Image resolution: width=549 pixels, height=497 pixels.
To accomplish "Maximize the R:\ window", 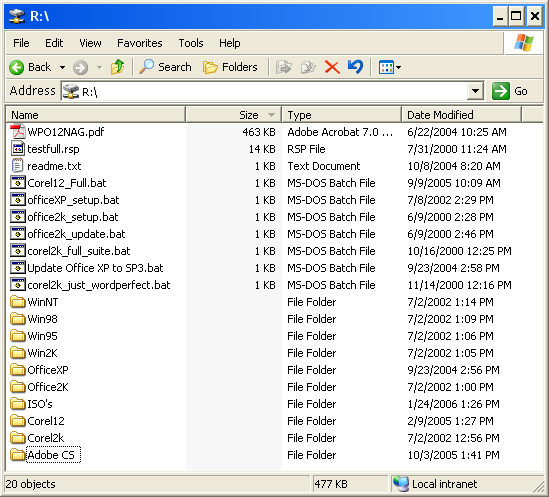I will (516, 16).
